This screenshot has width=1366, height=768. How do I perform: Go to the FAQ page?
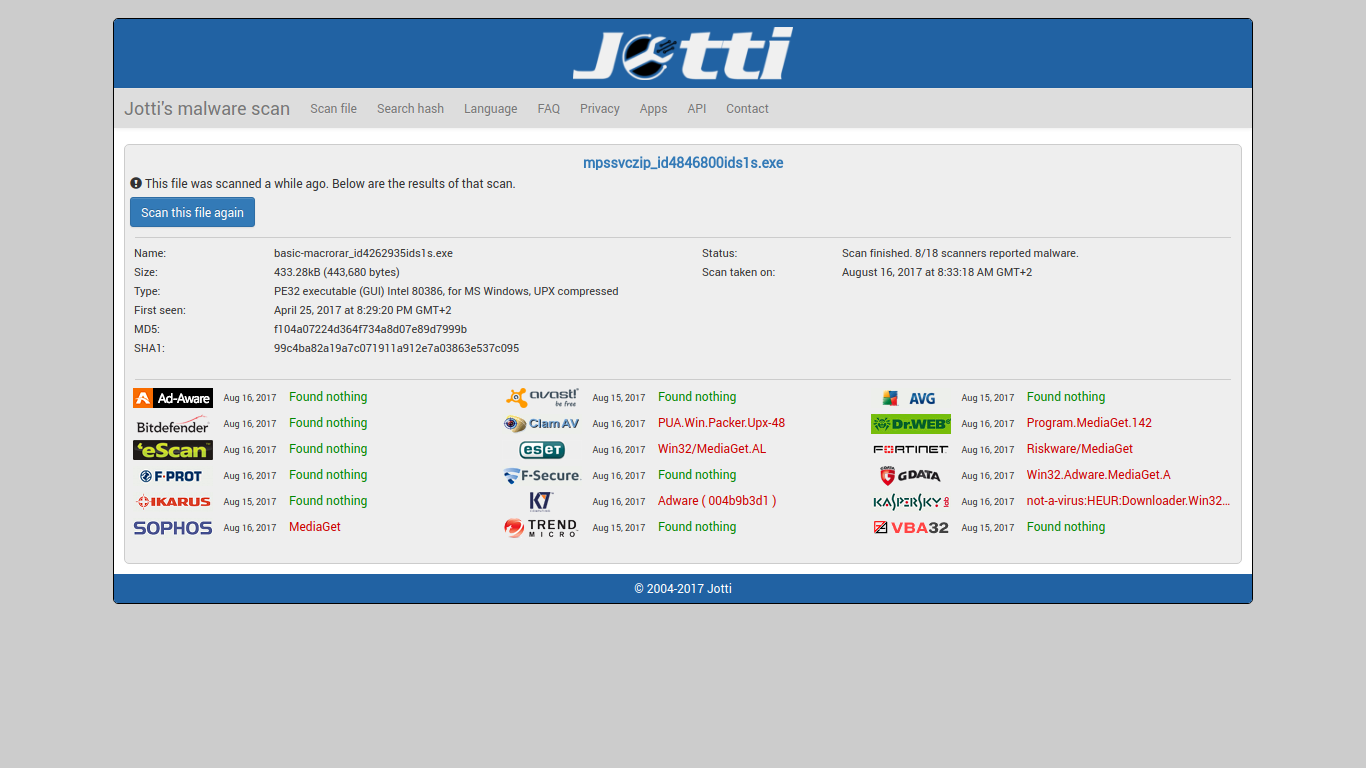(x=549, y=109)
